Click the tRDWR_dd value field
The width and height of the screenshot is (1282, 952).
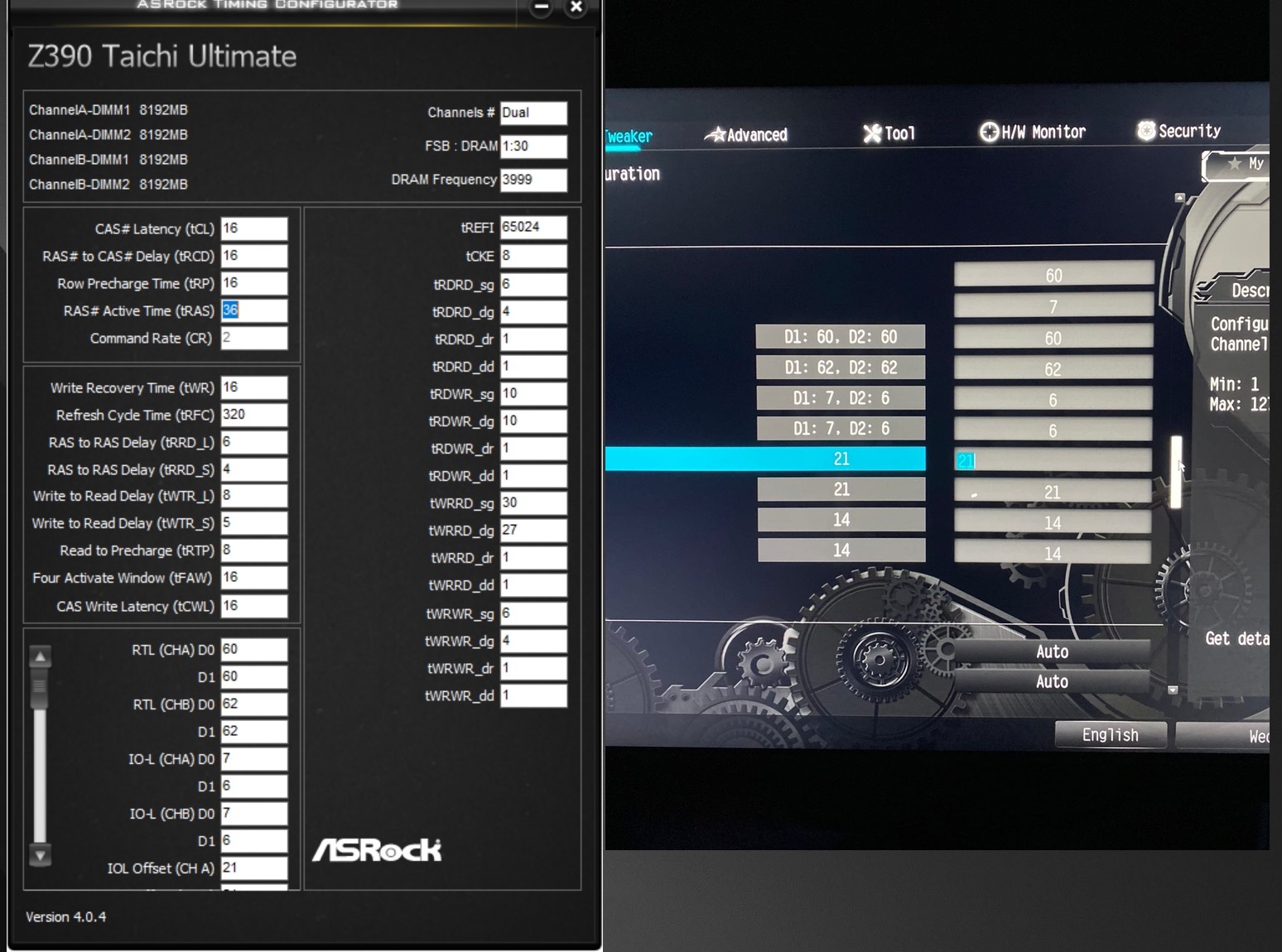[534, 476]
